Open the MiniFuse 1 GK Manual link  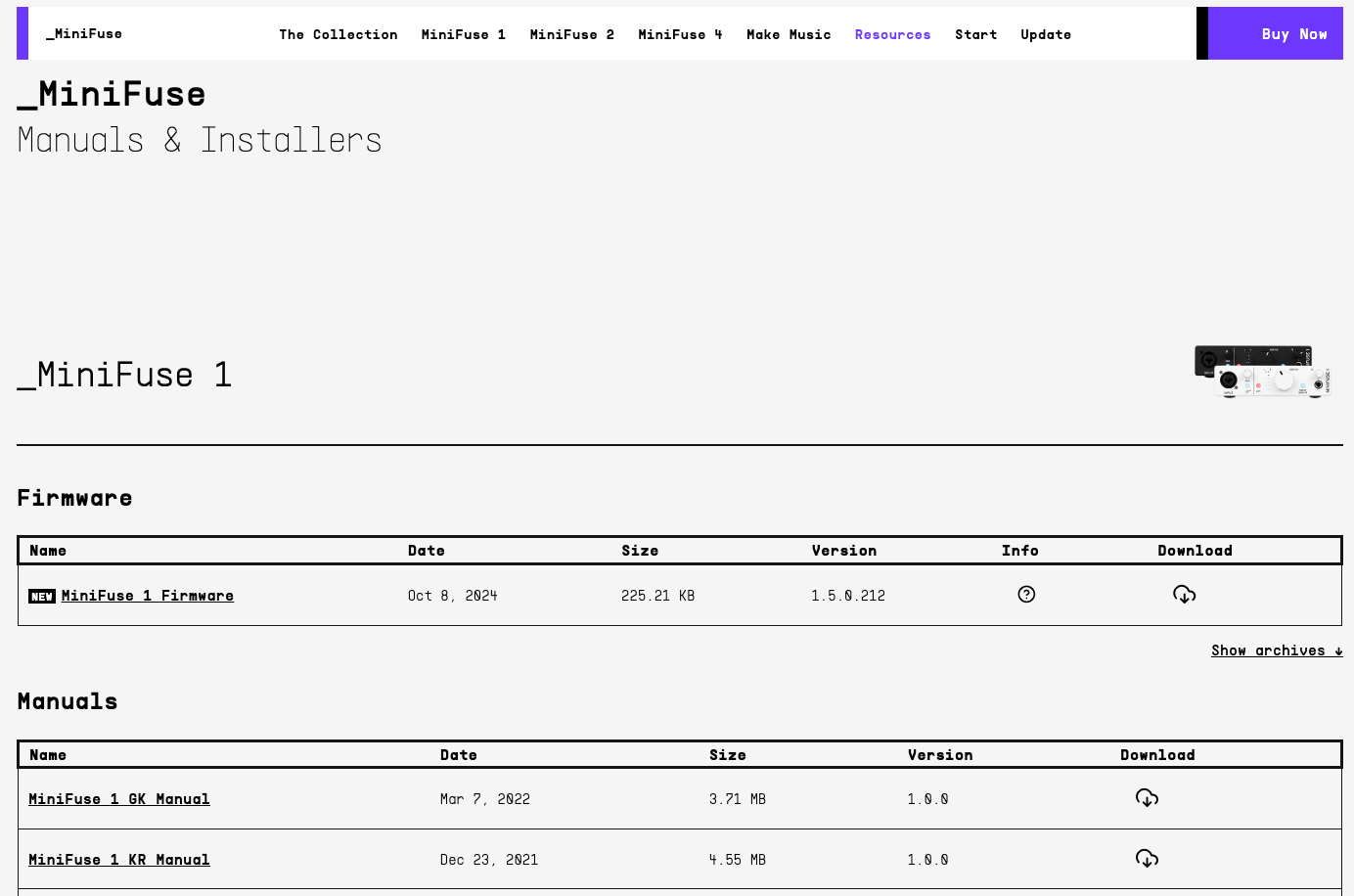tap(119, 799)
